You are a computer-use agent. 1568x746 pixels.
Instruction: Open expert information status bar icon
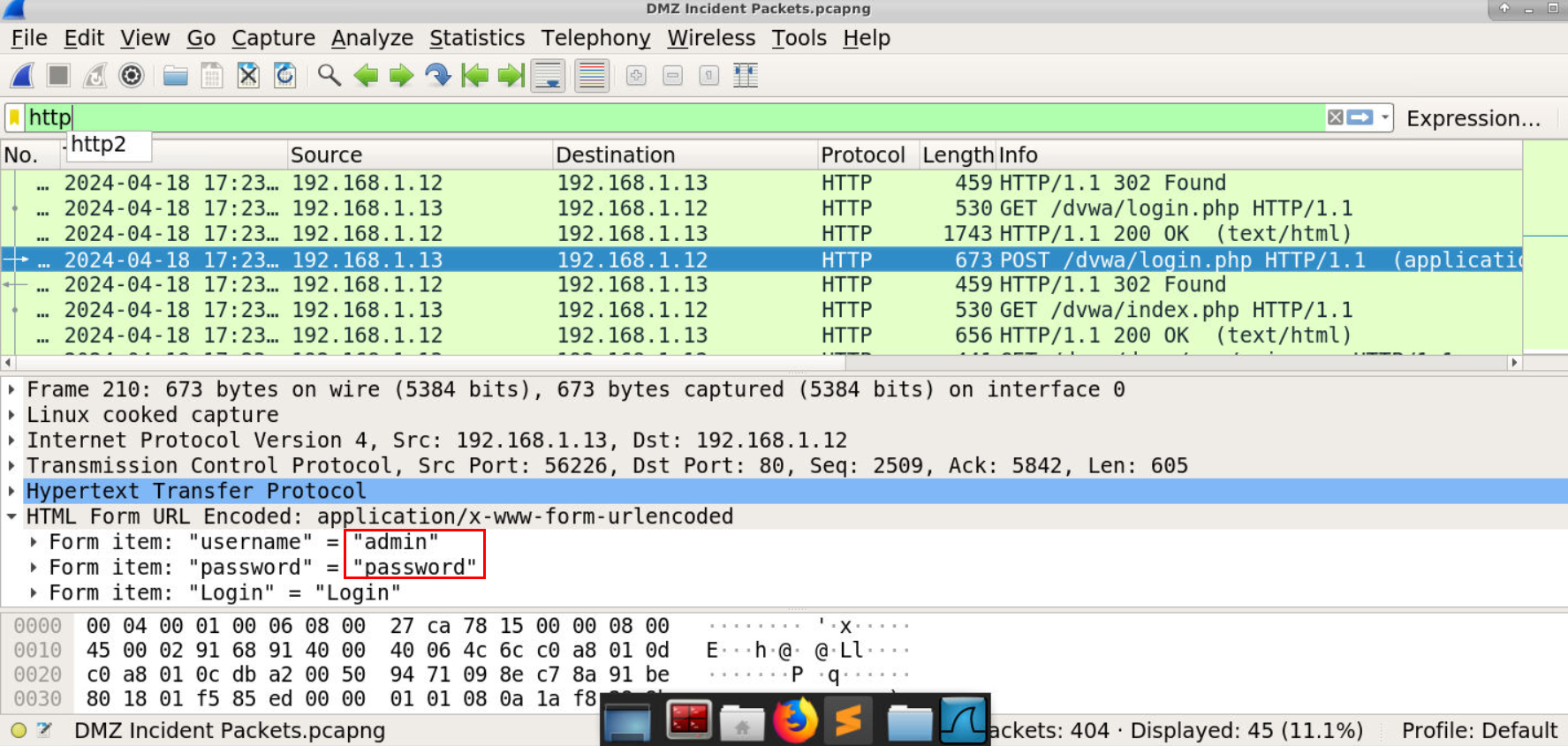(19, 730)
